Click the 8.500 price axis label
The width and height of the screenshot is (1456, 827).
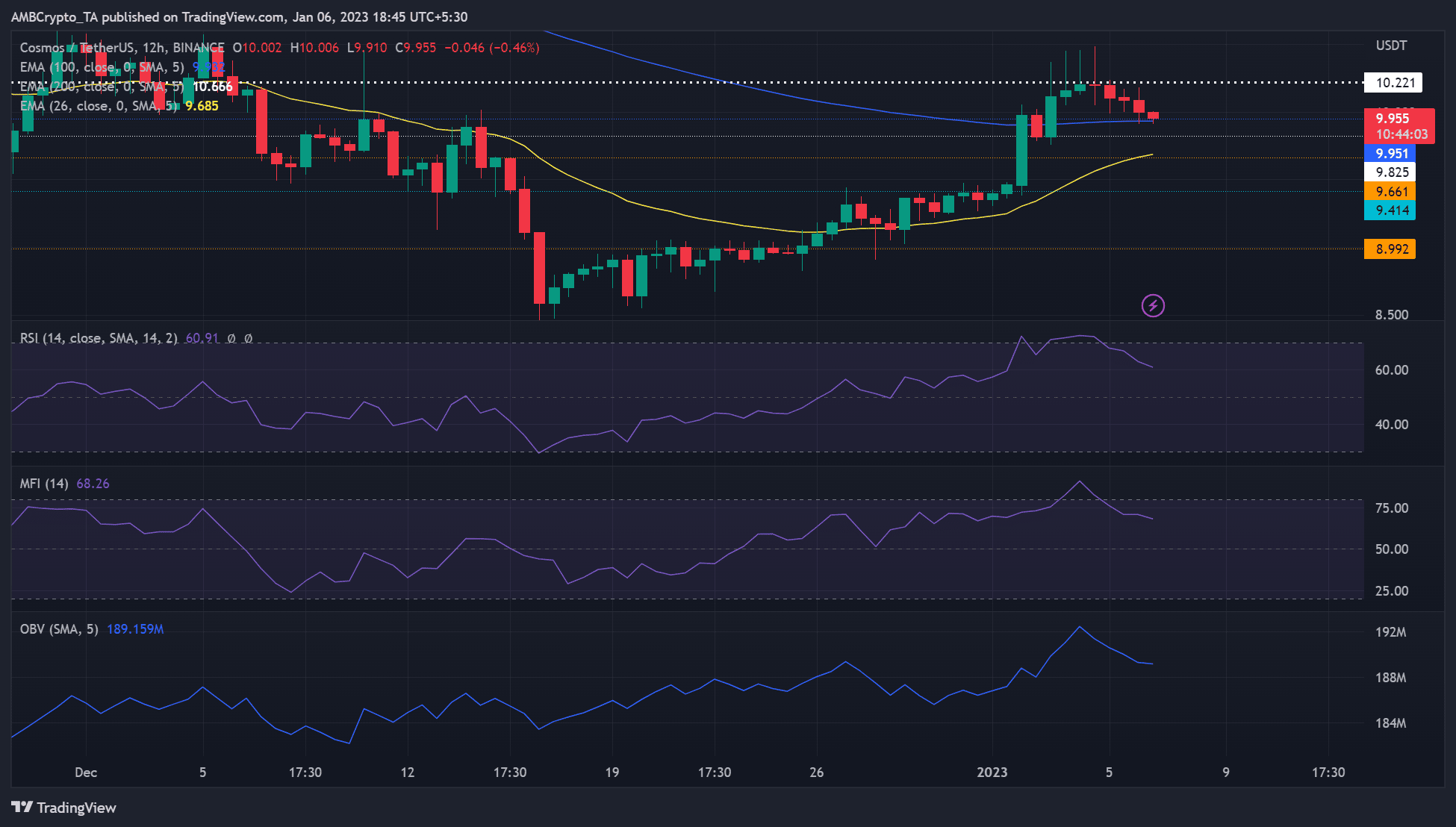(x=1392, y=315)
